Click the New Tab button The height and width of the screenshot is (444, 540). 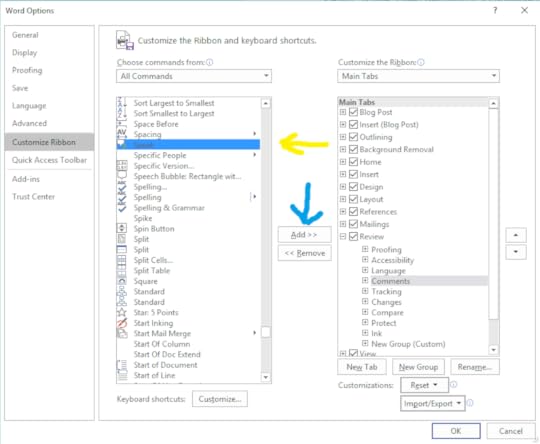click(362, 367)
